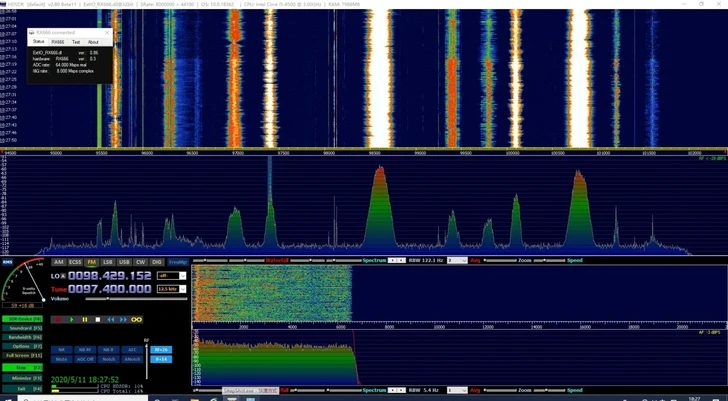Select ECSS demodulation mode

click(75, 262)
